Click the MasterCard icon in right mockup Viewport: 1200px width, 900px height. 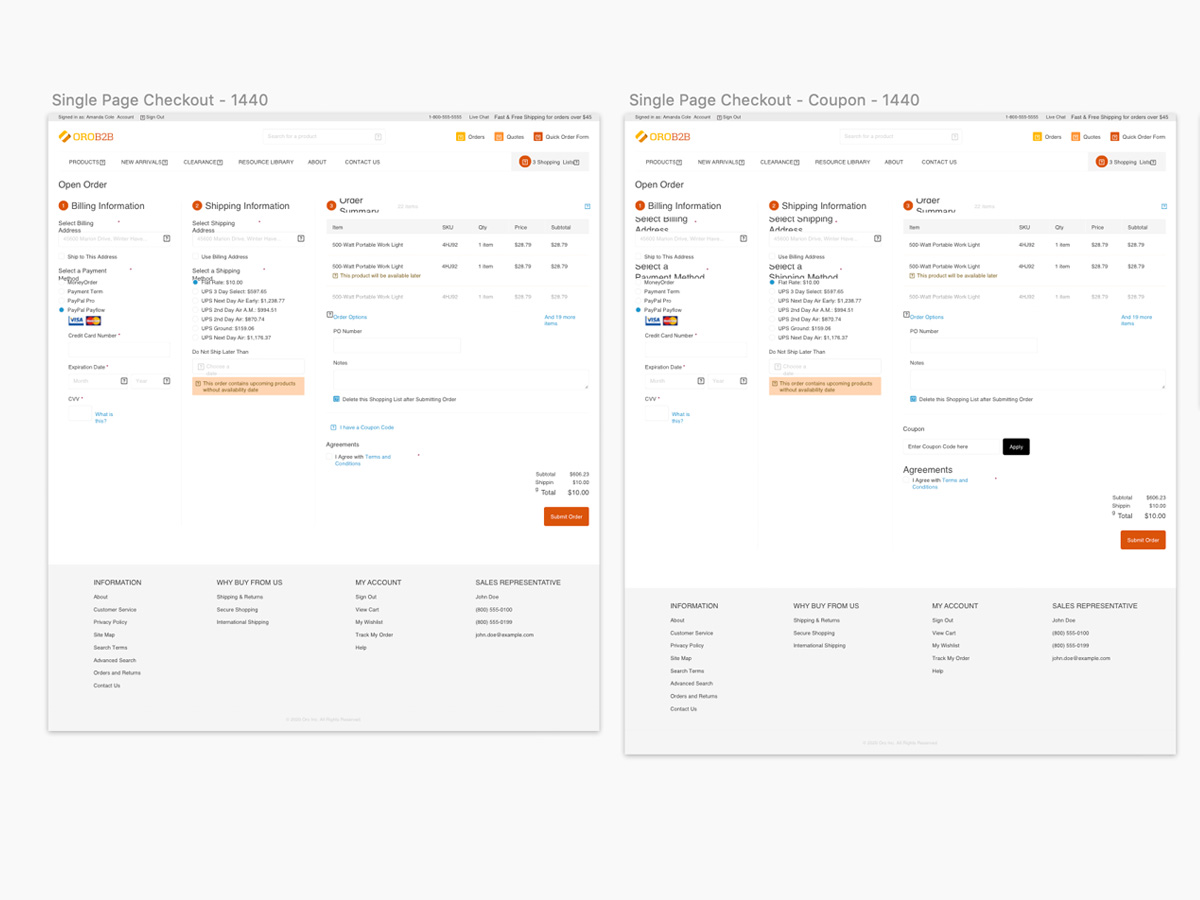pos(670,321)
